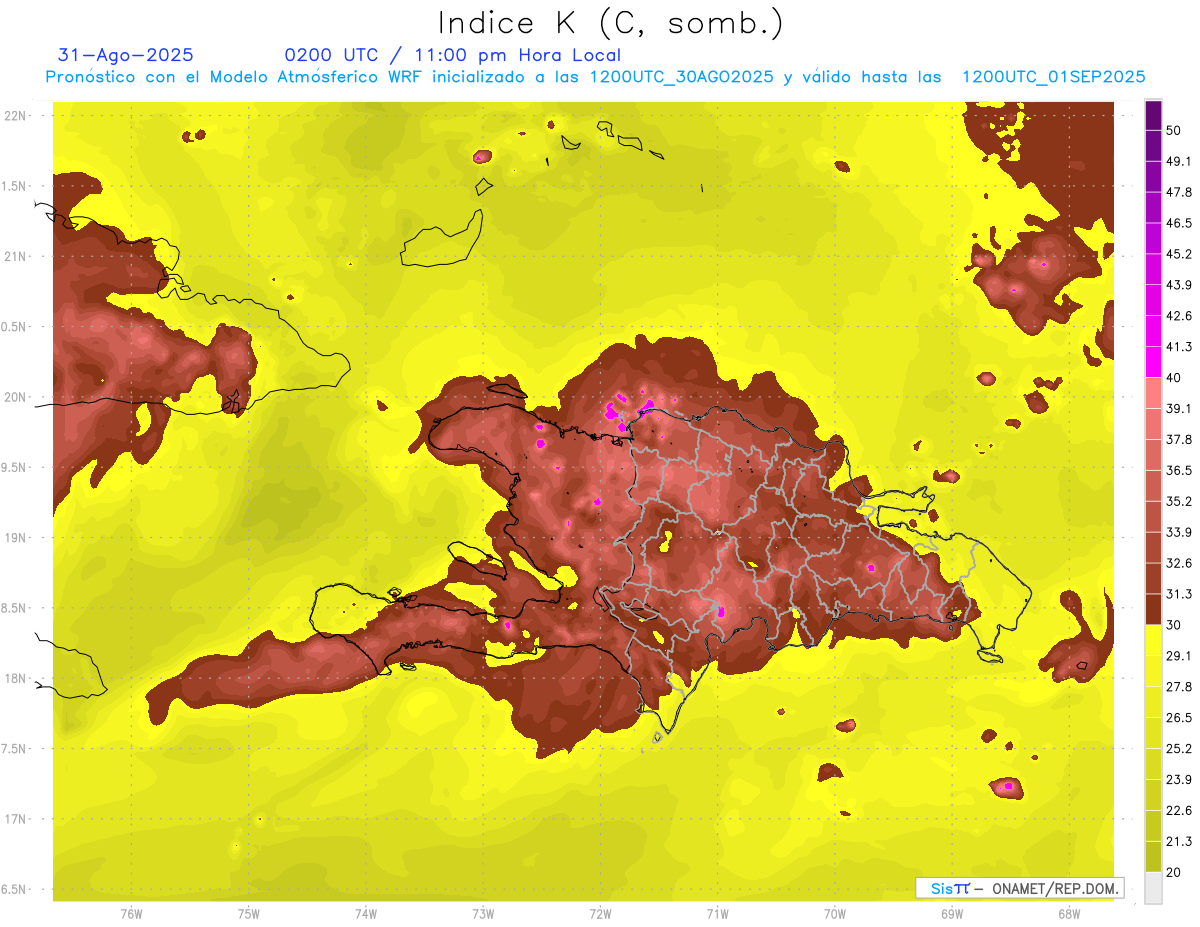Select the date text '31-Ago-2025'
This screenshot has height=927, width=1200.
click(x=126, y=55)
